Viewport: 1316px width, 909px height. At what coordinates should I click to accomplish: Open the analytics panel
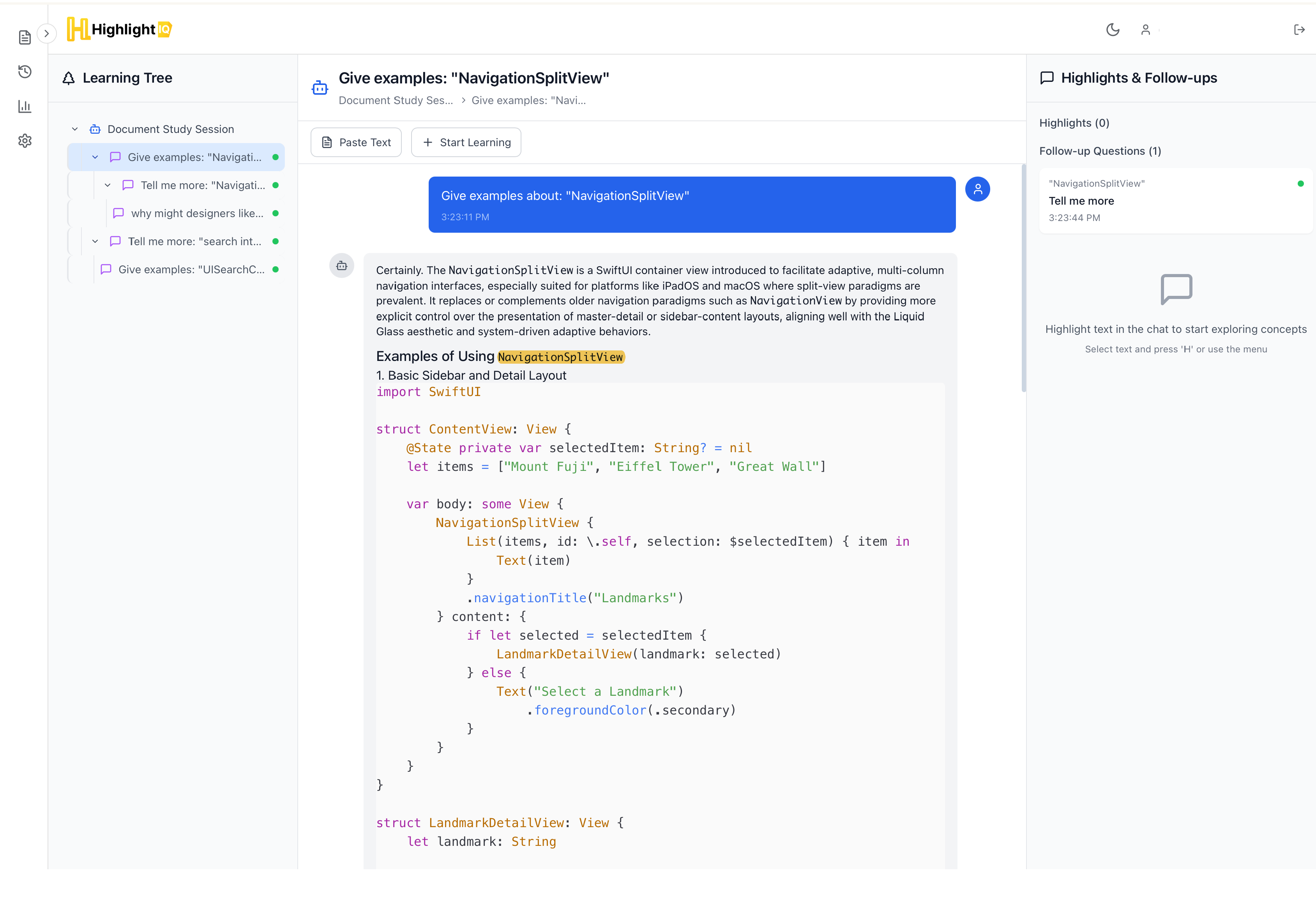[x=25, y=106]
